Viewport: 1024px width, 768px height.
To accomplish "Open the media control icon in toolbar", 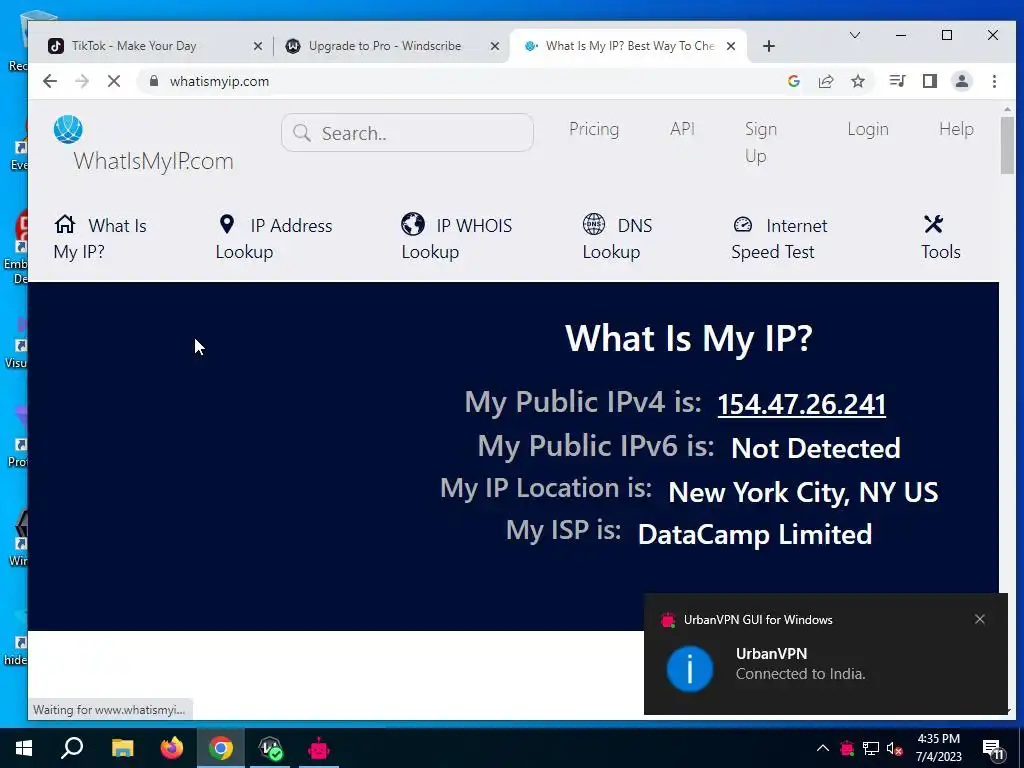I will pyautogui.click(x=897, y=81).
